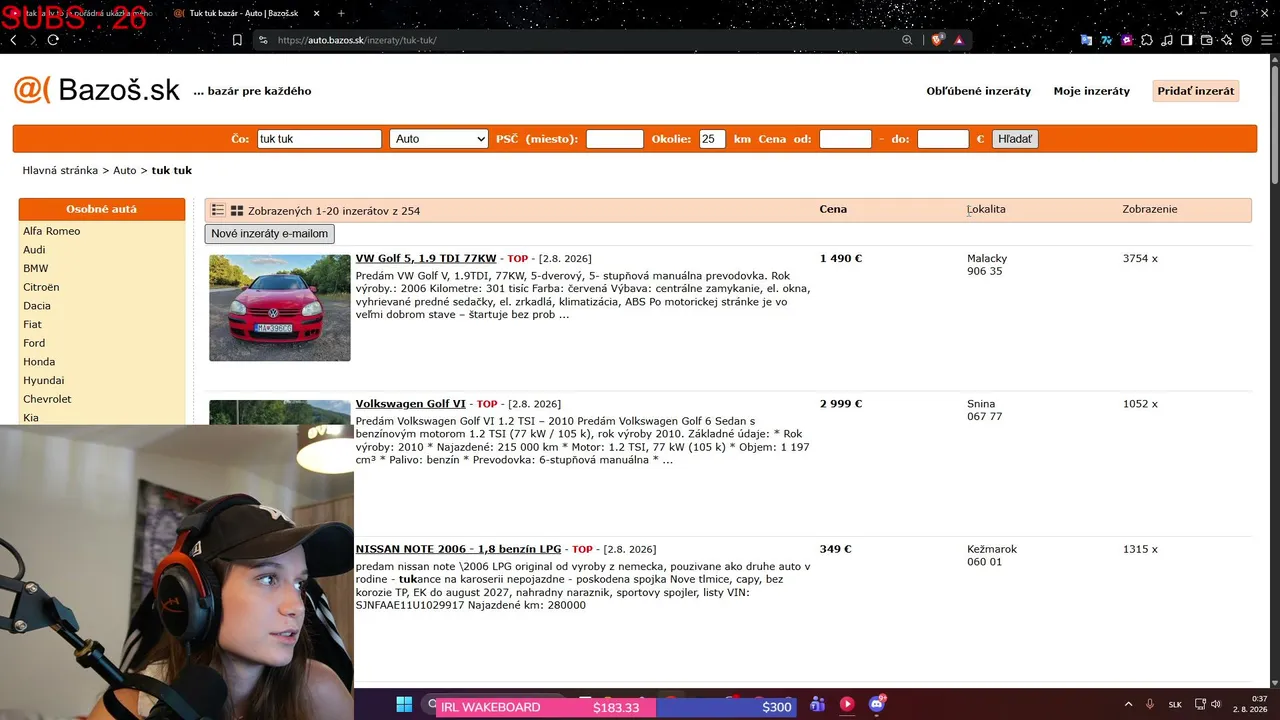
Task: Reload the page with the refresh icon
Action: click(x=53, y=40)
